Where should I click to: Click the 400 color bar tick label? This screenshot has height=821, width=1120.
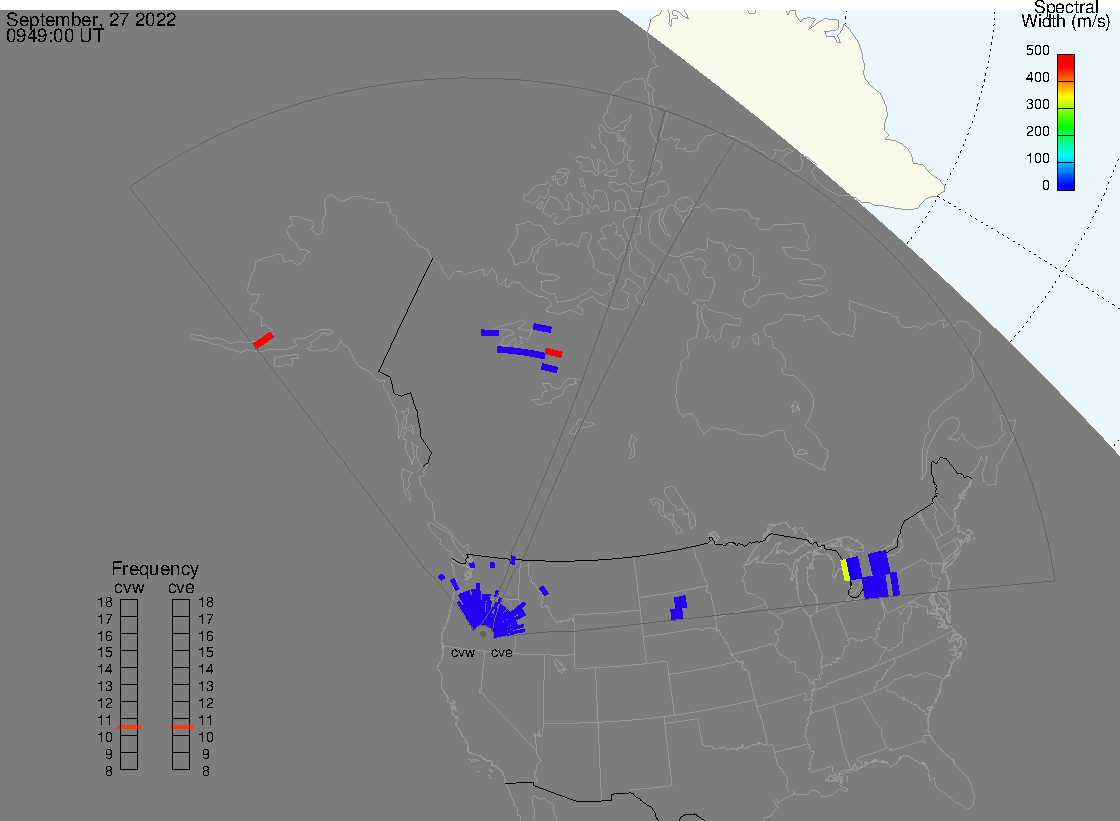pyautogui.click(x=1037, y=77)
